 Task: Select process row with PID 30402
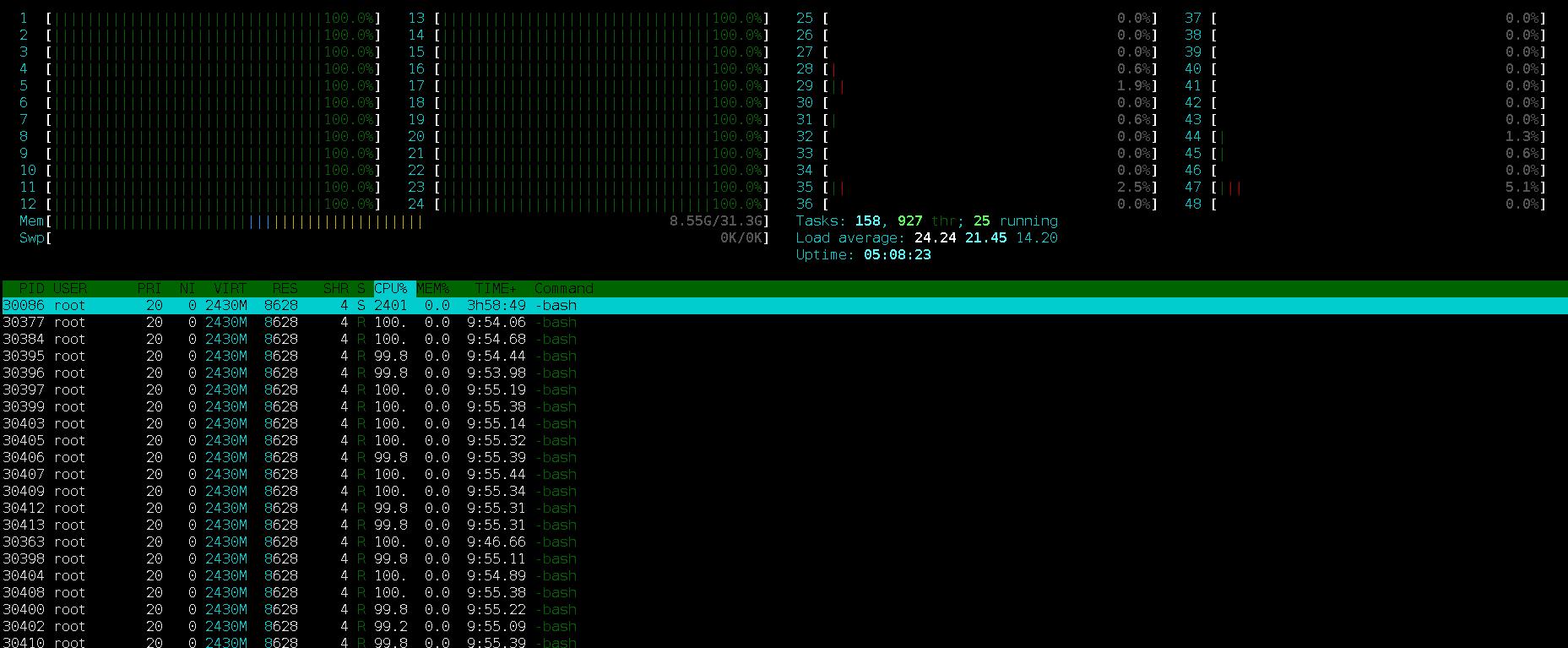pos(784,626)
